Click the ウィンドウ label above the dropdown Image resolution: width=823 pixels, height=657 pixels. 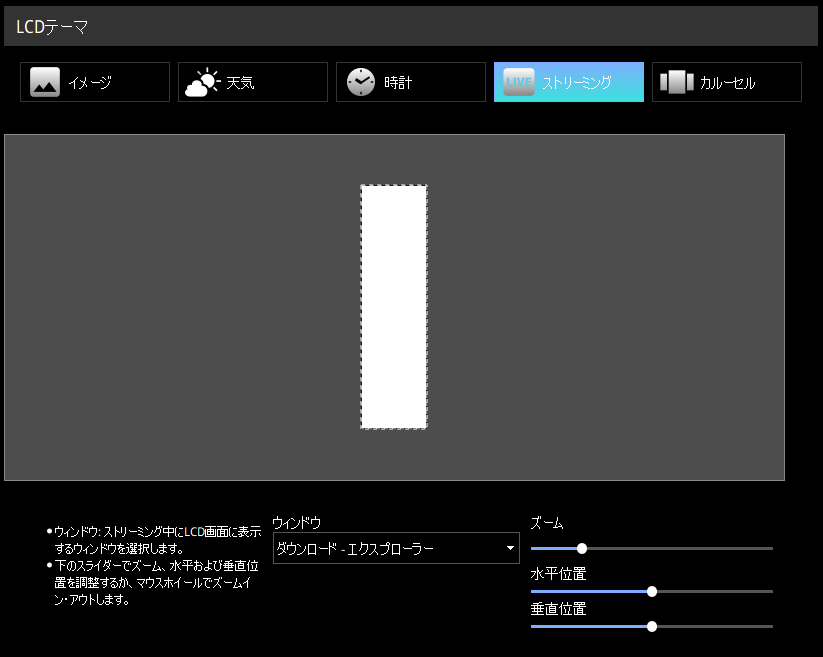[x=296, y=523]
